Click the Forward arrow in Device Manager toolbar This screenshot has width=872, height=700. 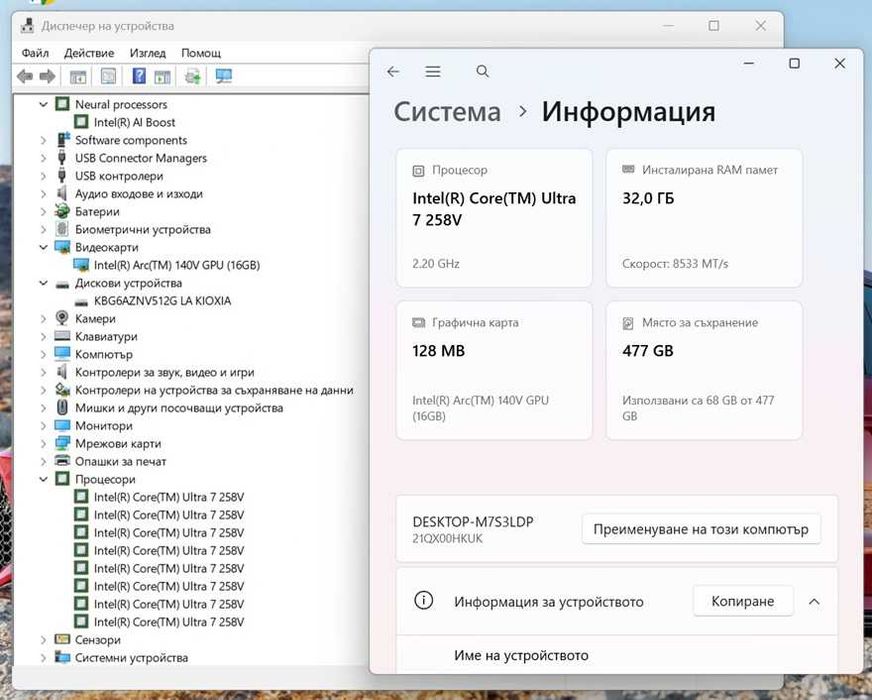point(47,76)
